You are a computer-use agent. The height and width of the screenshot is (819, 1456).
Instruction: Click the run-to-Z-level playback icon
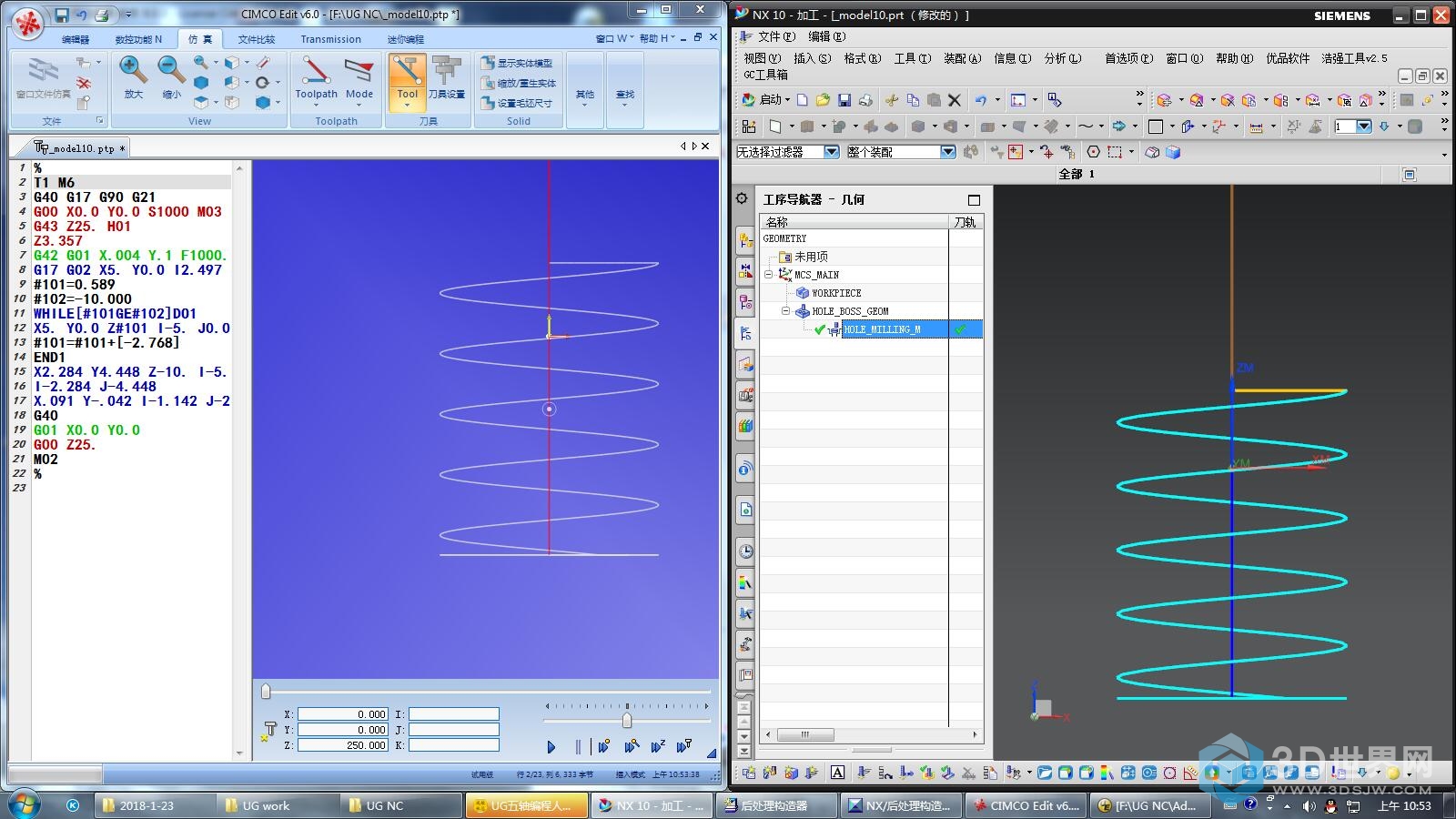pos(658,747)
